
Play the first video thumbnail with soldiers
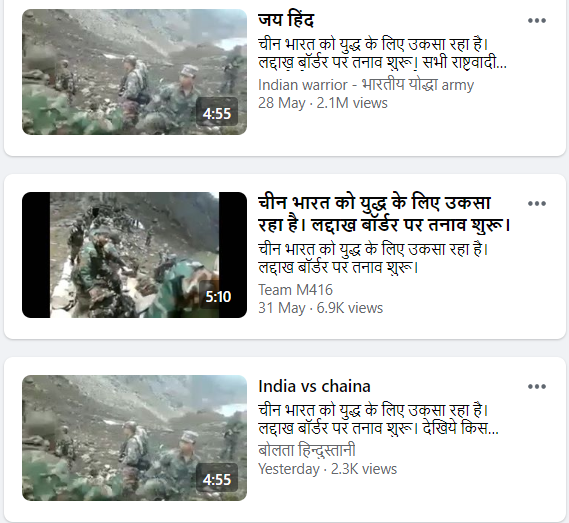click(134, 72)
